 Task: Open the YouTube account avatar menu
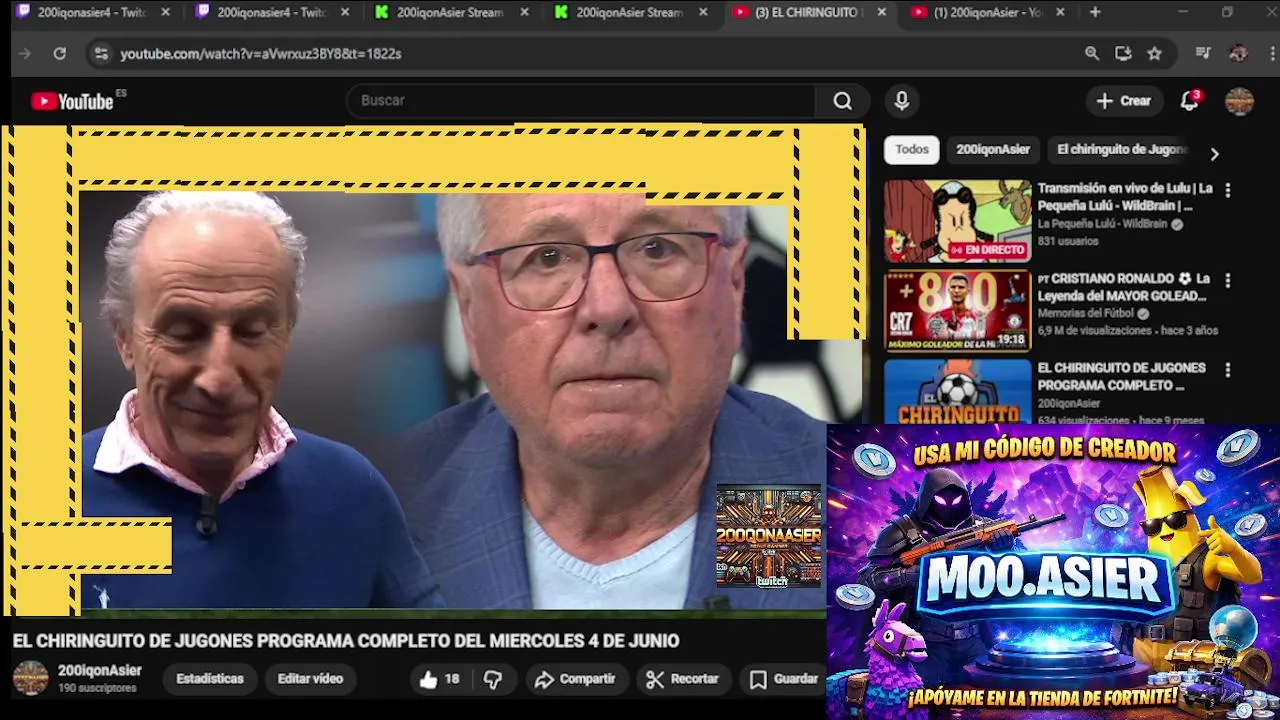pyautogui.click(x=1239, y=101)
